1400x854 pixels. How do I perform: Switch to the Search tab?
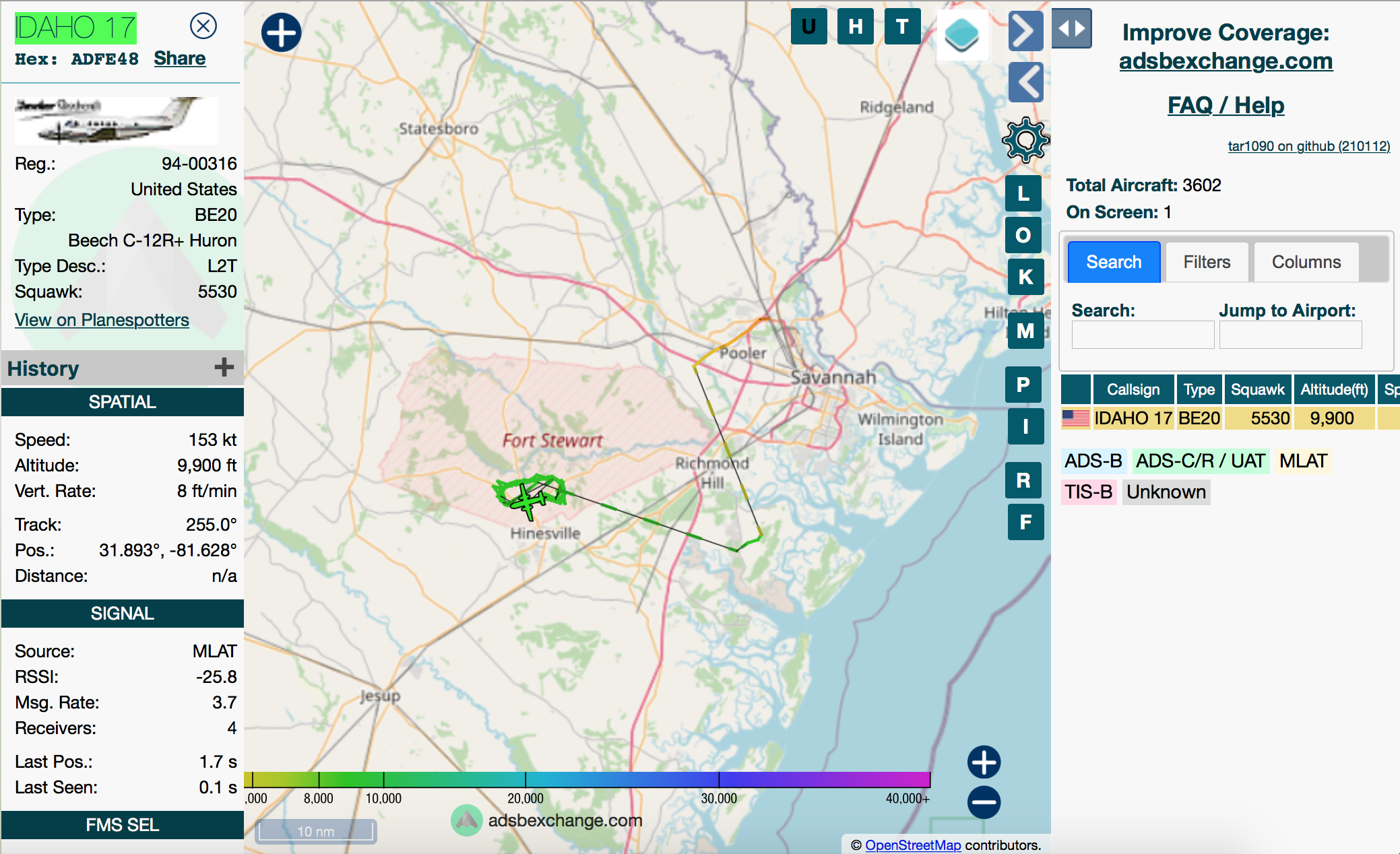pyautogui.click(x=1114, y=262)
